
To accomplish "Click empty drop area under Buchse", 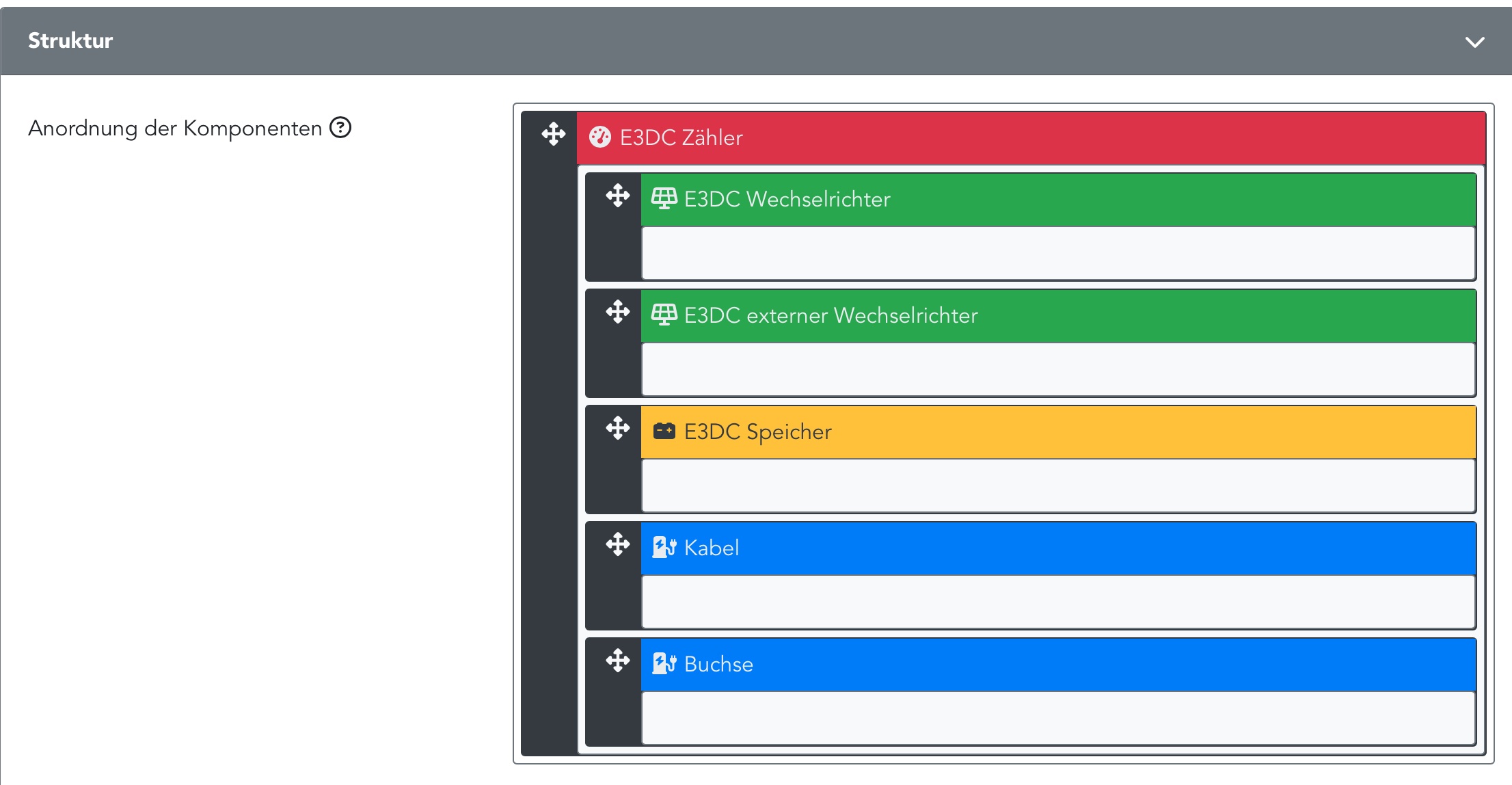I will click(x=1057, y=718).
